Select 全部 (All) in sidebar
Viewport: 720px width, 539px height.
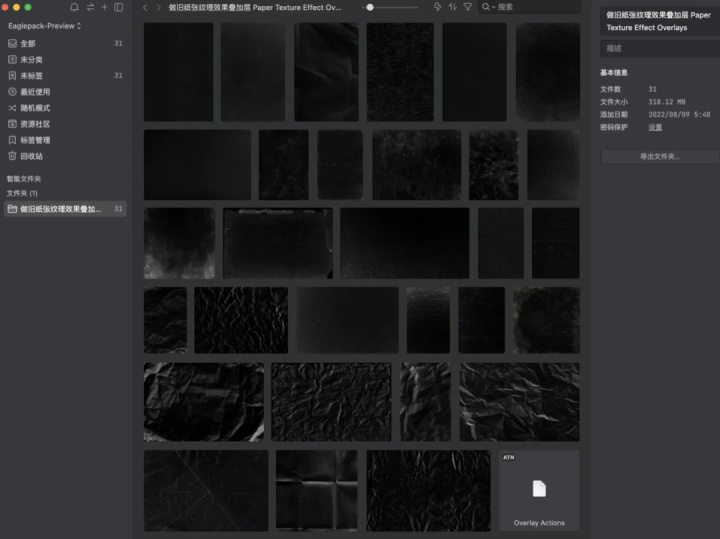(28, 43)
